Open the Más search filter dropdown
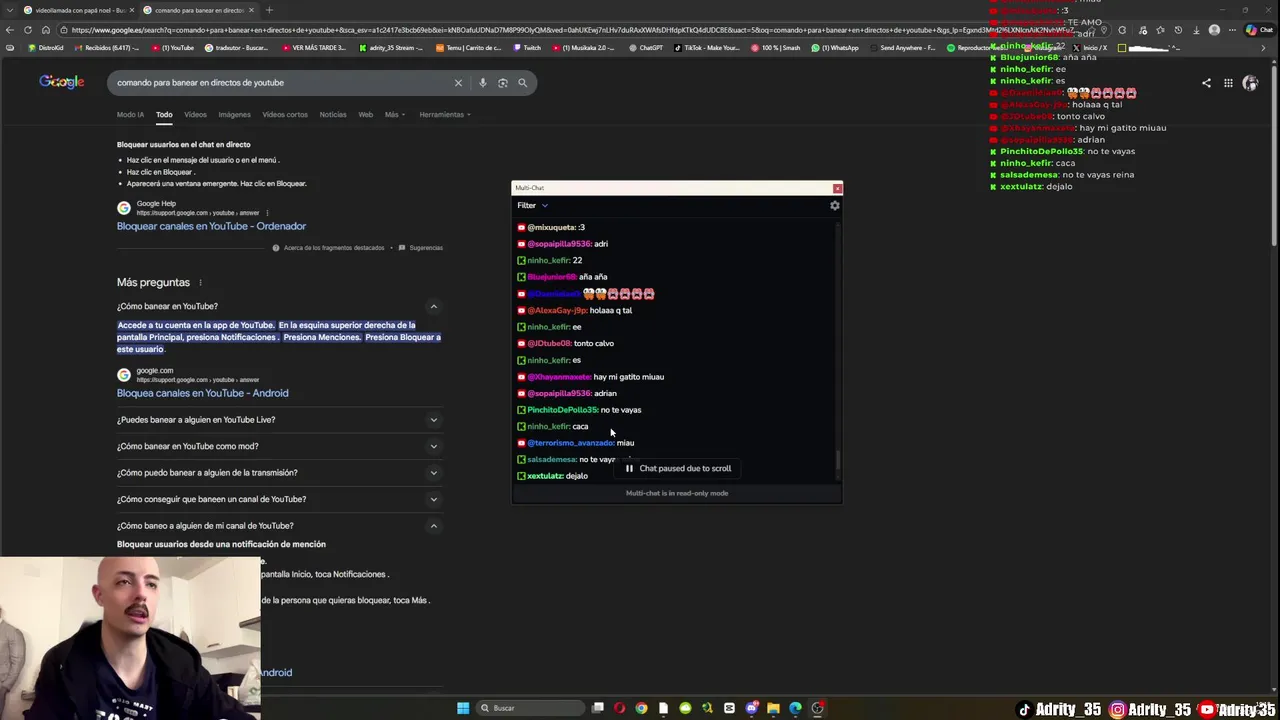 coord(395,114)
